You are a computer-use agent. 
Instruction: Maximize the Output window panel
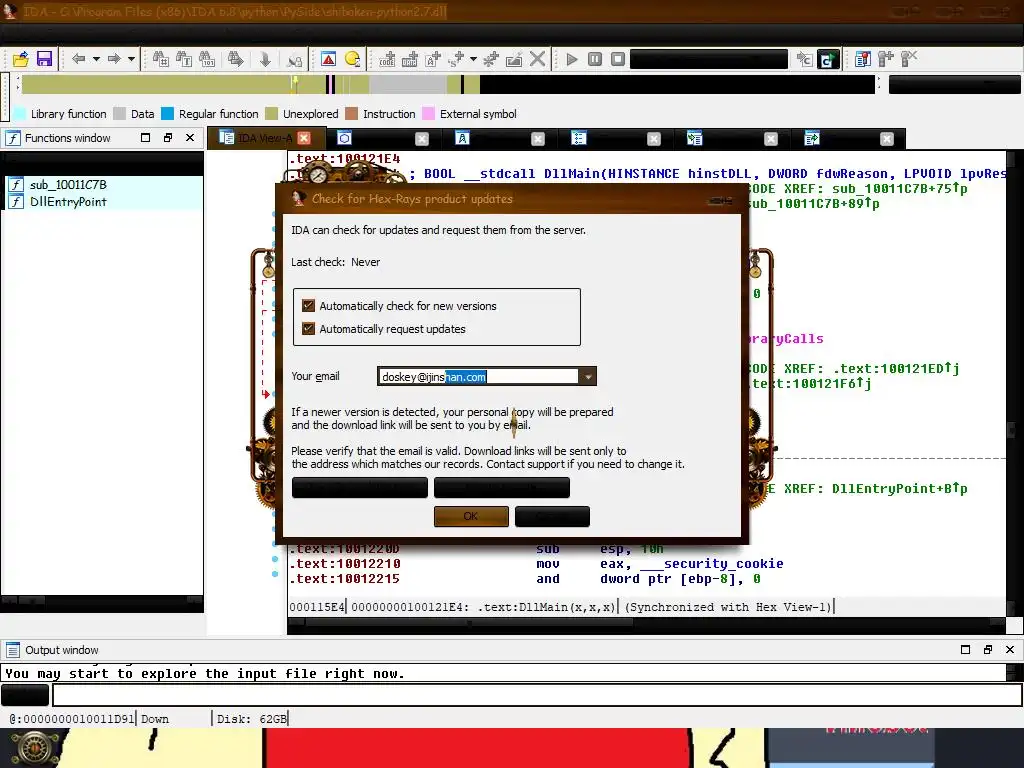965,649
